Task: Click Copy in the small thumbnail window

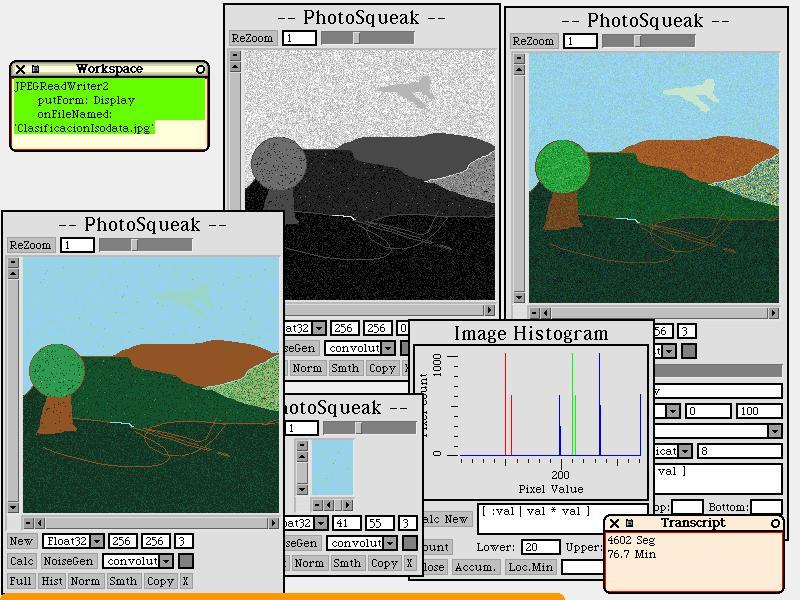Action: pyautogui.click(x=384, y=563)
